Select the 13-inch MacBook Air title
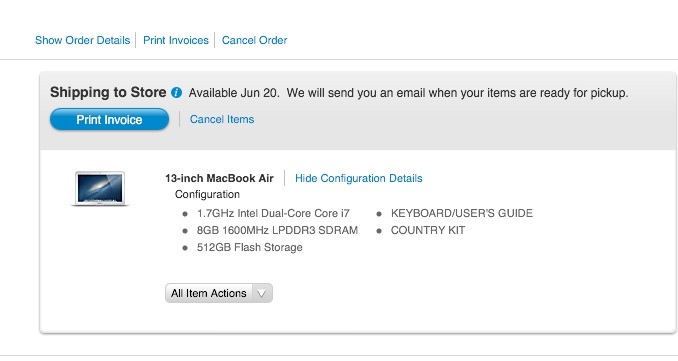678x361 pixels. tap(219, 178)
